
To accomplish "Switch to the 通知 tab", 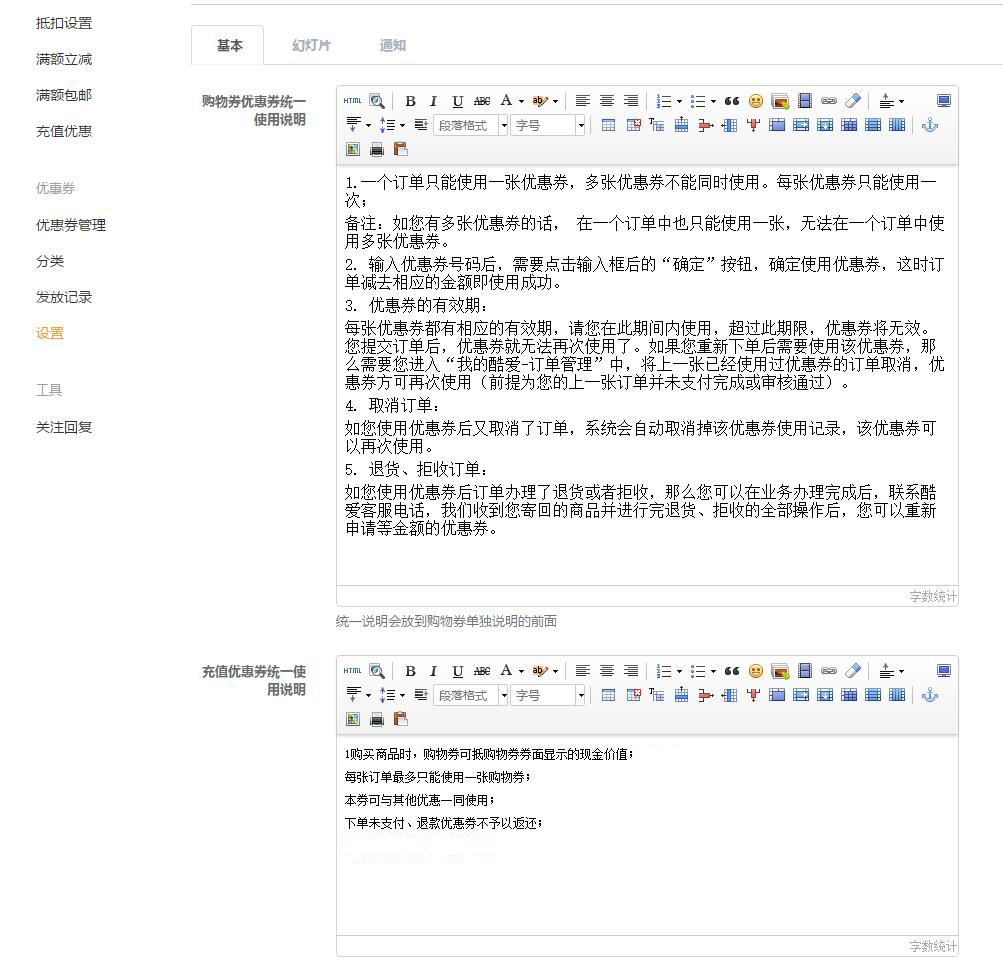I will pos(393,46).
